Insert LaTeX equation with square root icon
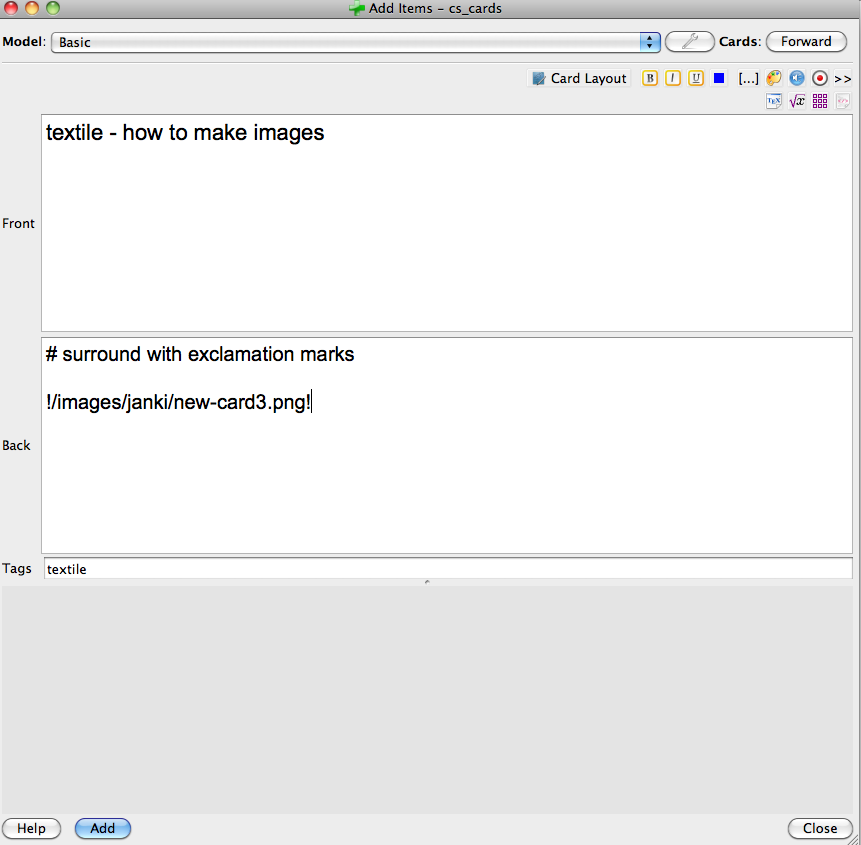 (x=797, y=101)
